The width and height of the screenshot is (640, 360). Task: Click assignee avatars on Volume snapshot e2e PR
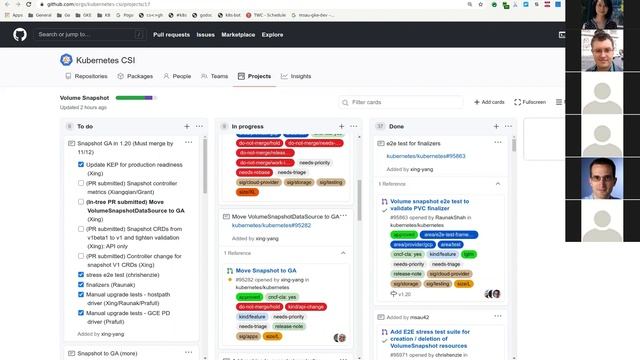click(x=493, y=294)
